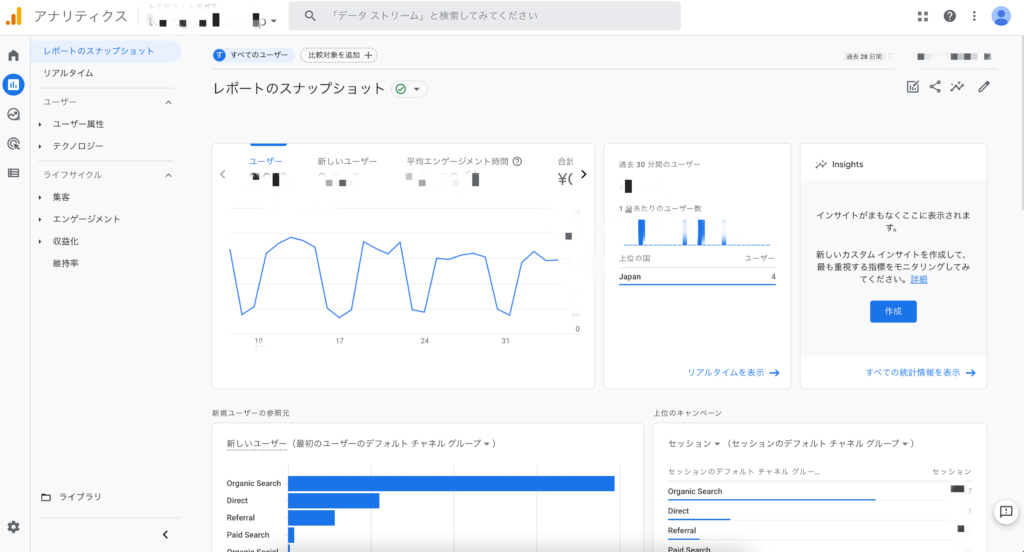Open ライブラリ in sidebar

coord(80,497)
